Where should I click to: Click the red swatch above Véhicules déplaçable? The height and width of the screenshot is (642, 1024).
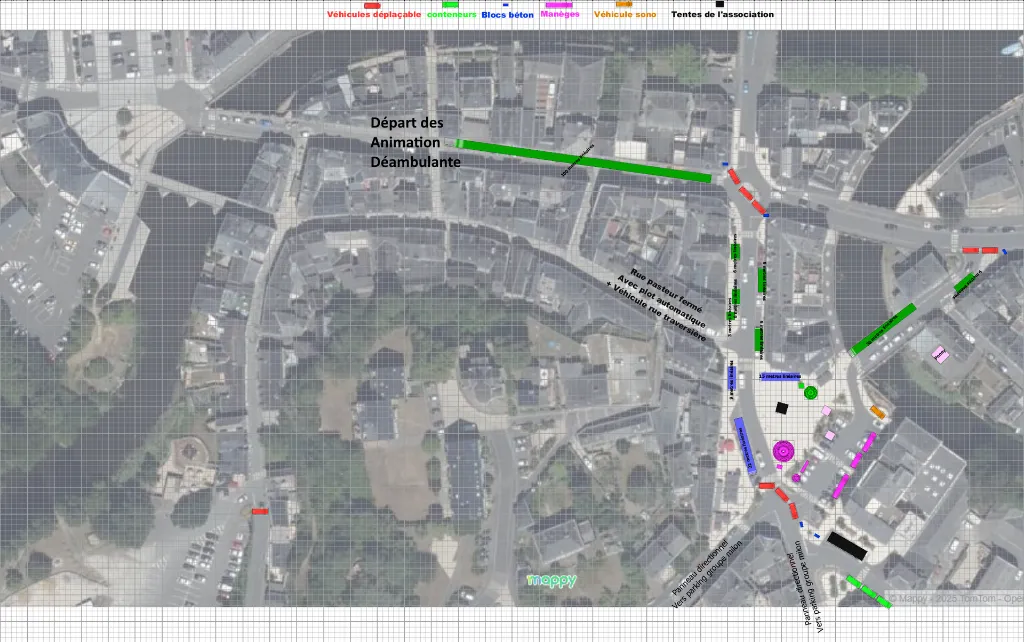click(x=372, y=6)
